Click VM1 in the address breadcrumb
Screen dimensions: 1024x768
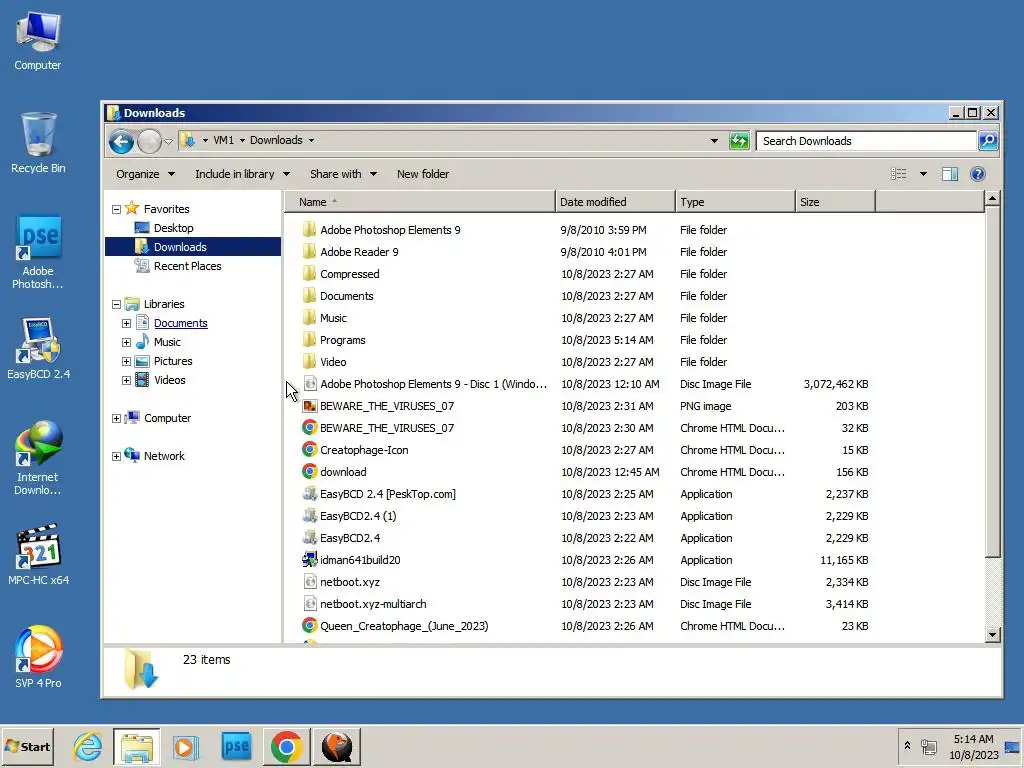pyautogui.click(x=223, y=140)
